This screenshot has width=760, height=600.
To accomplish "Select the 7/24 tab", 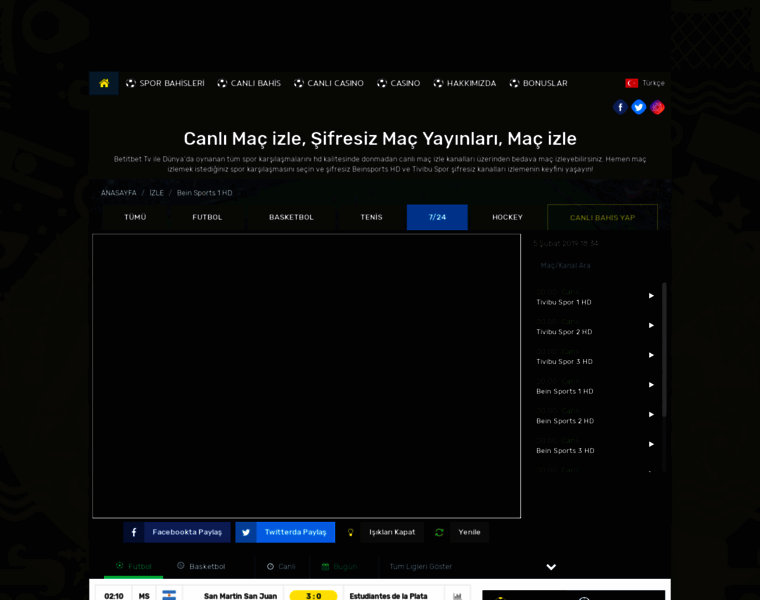I will [x=437, y=217].
